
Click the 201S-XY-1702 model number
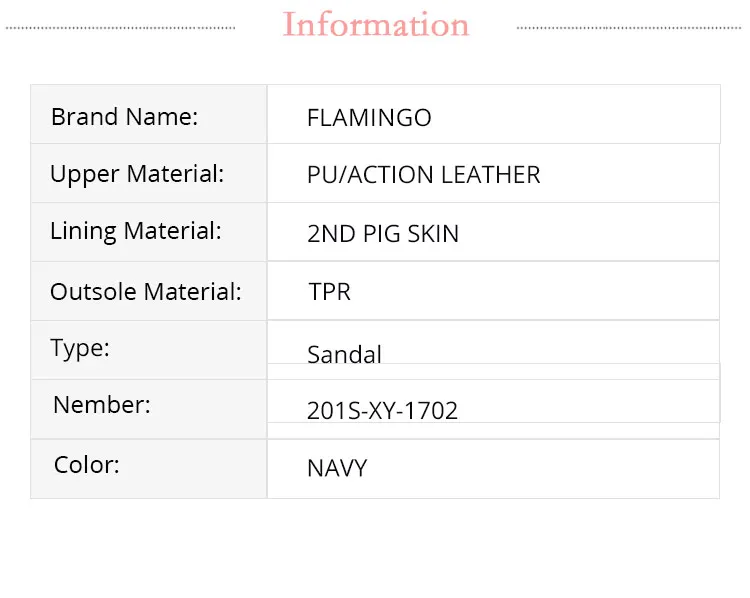tap(382, 410)
